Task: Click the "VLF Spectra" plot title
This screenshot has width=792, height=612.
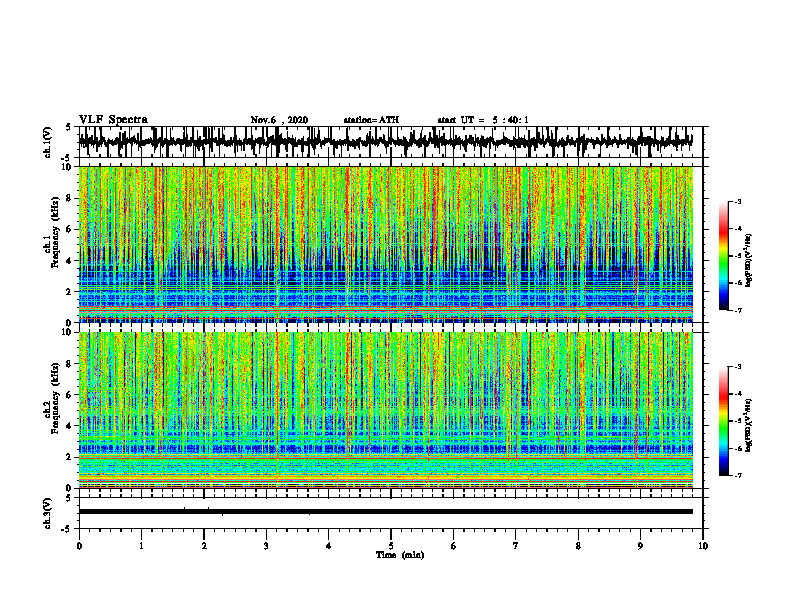Action: [x=113, y=120]
